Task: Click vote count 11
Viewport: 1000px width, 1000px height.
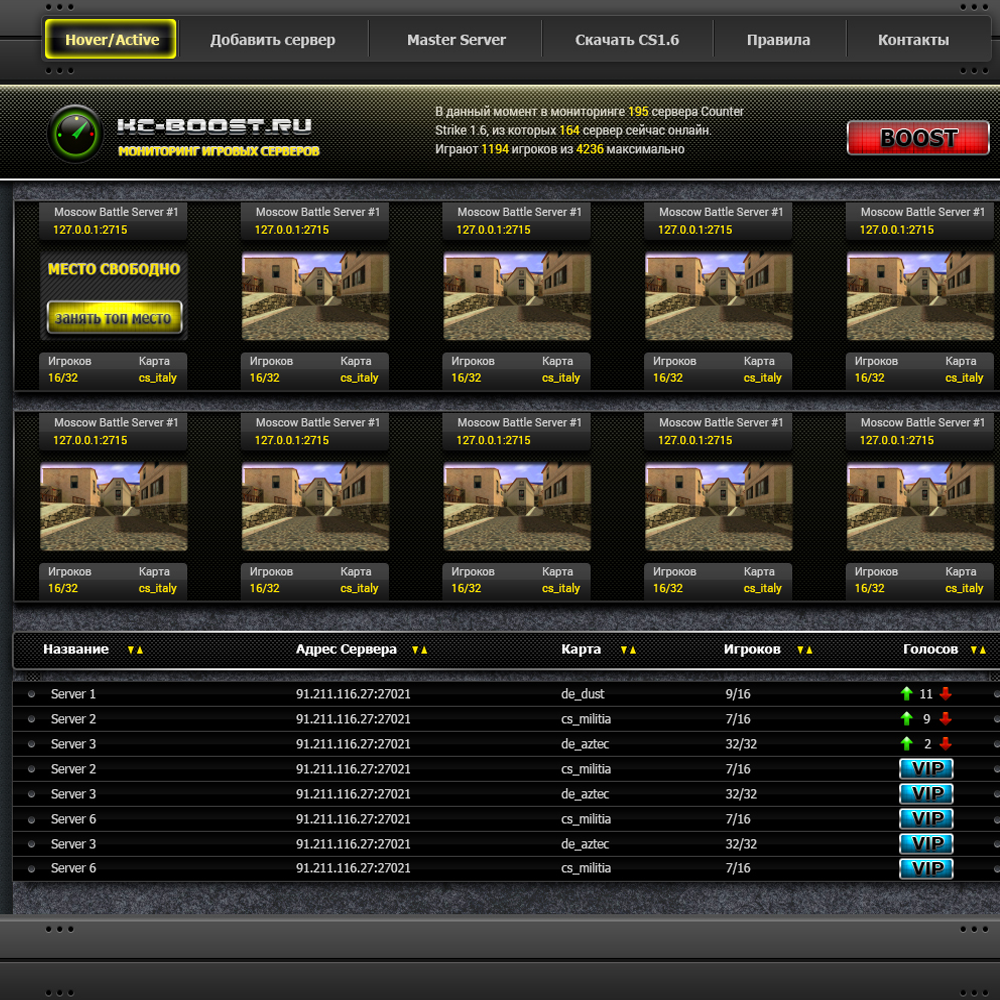Action: pos(926,694)
